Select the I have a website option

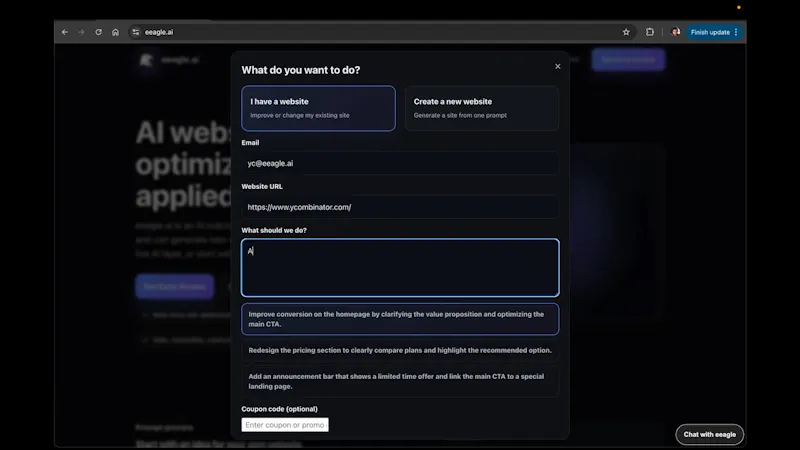click(x=318, y=108)
